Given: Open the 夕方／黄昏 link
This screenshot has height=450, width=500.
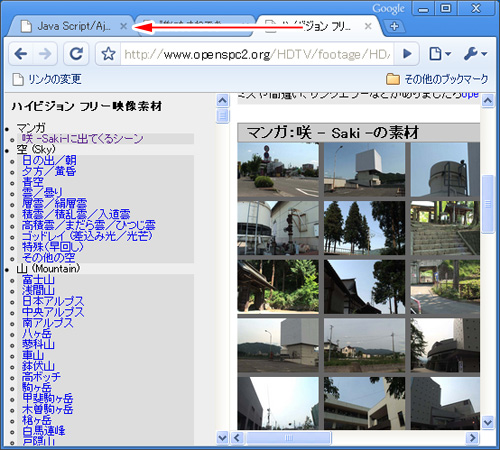Looking at the screenshot, I should [49, 171].
